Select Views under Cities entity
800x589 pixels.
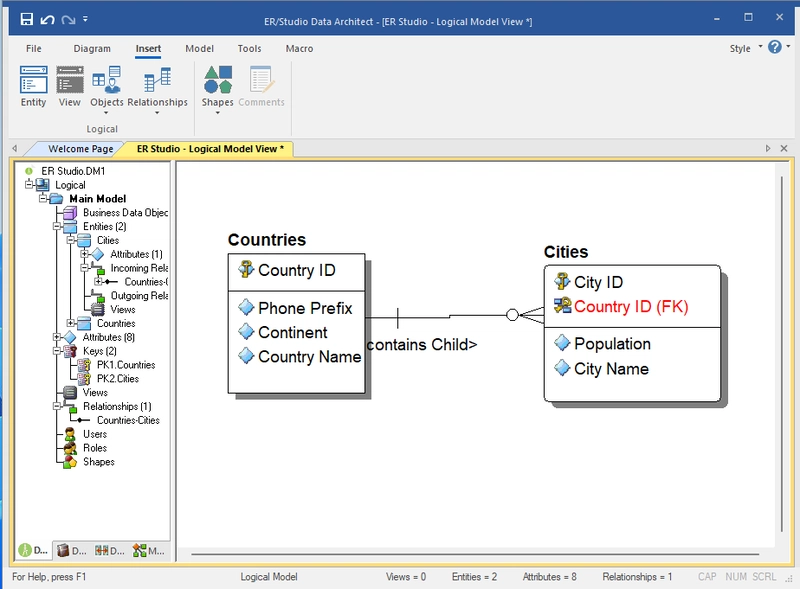(x=122, y=309)
